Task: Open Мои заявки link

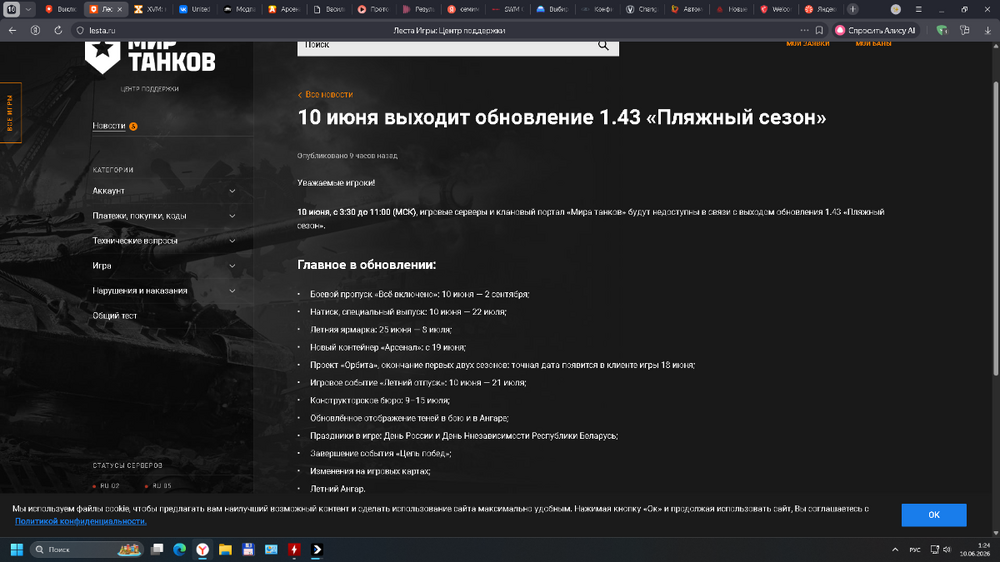Action: tap(807, 44)
